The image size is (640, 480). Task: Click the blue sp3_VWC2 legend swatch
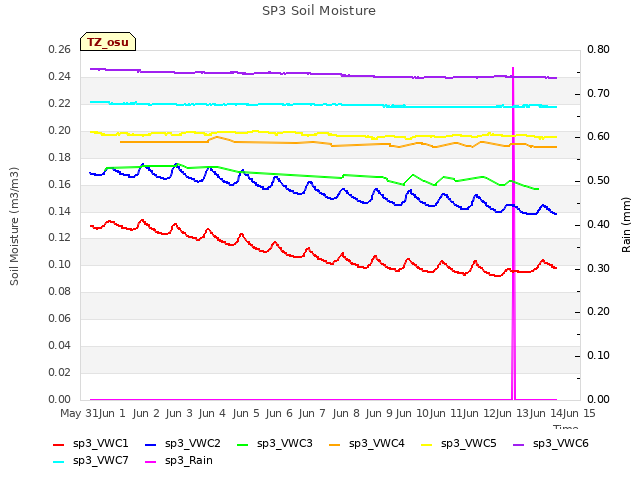tap(151, 444)
